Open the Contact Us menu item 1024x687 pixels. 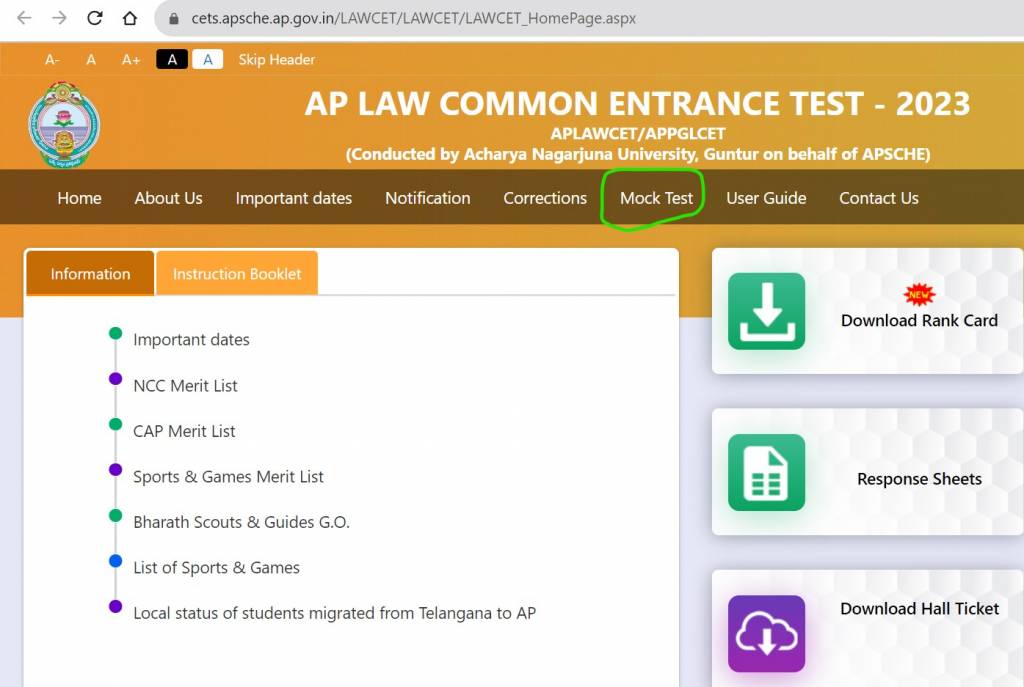point(879,198)
